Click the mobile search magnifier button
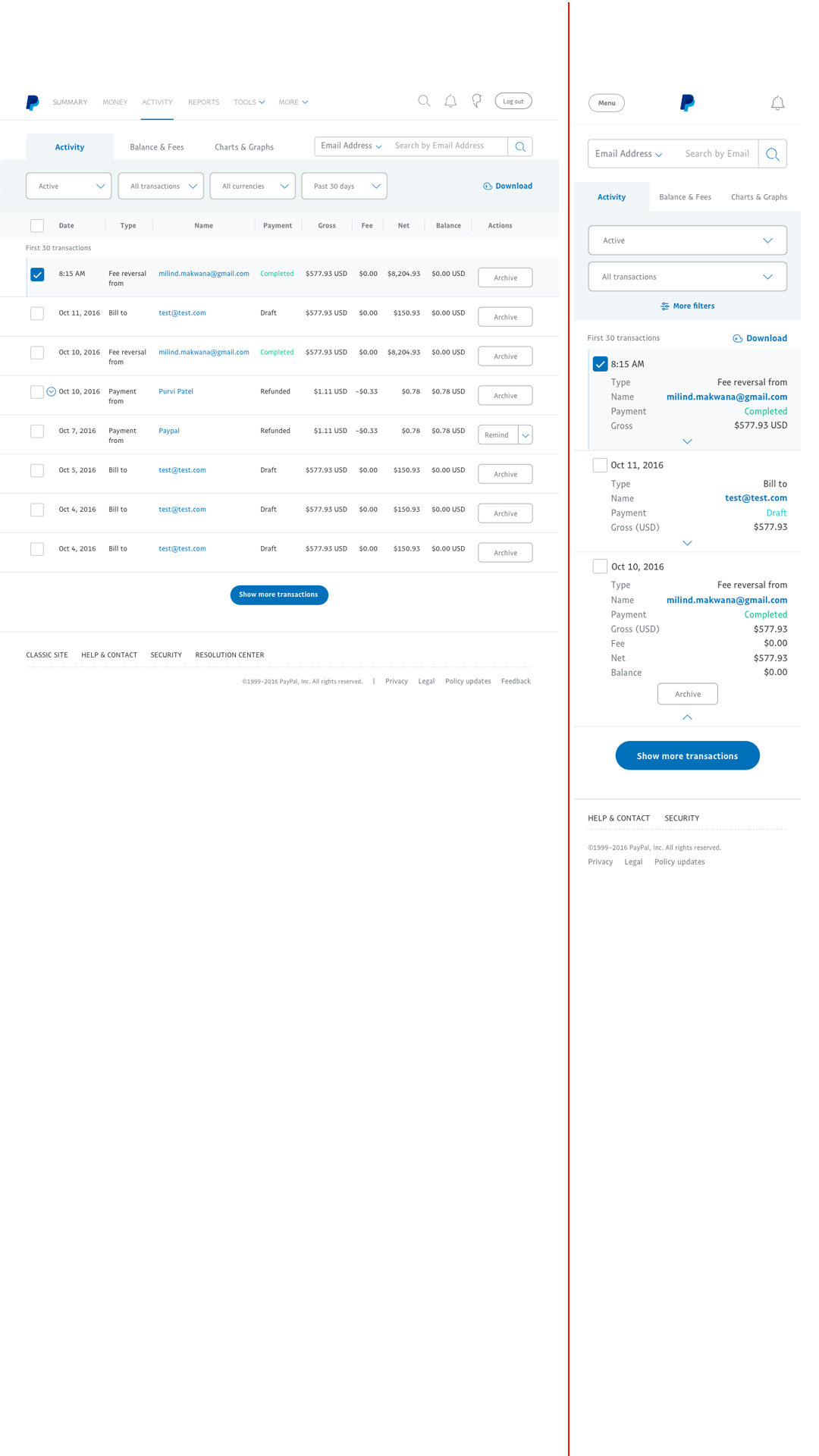This screenshot has height=1456, width=819. pyautogui.click(x=772, y=154)
